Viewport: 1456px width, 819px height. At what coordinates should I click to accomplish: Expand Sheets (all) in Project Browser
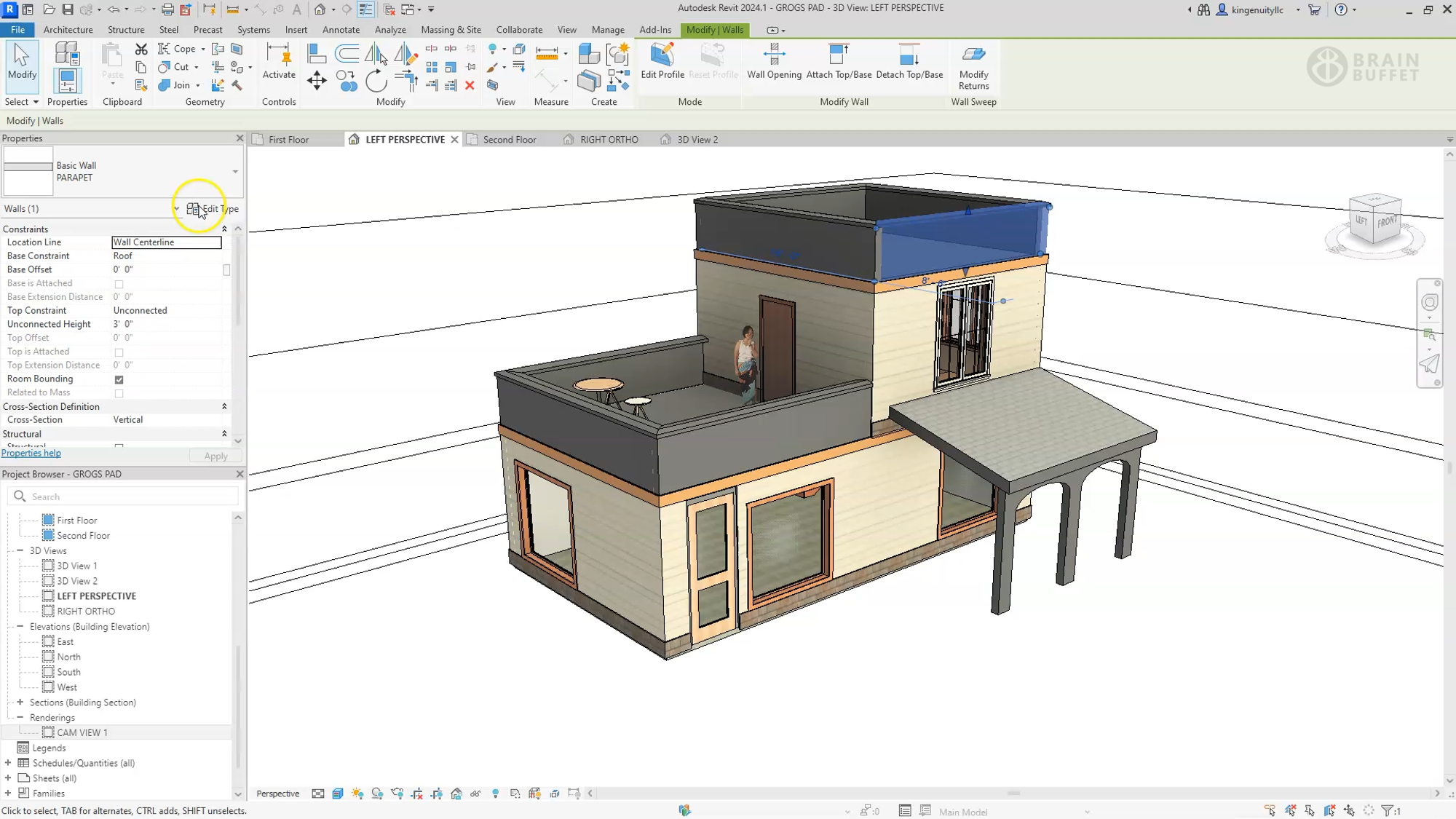point(9,778)
